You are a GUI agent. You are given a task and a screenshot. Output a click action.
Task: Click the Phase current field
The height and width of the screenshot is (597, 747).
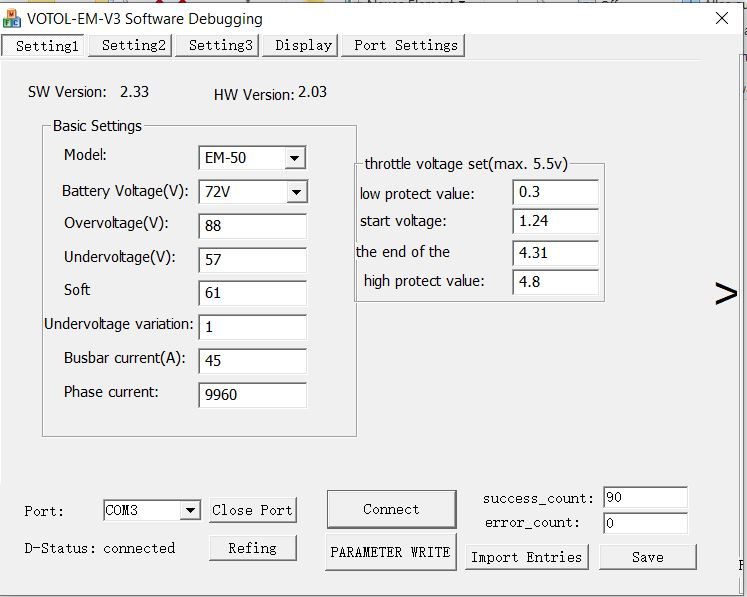252,395
